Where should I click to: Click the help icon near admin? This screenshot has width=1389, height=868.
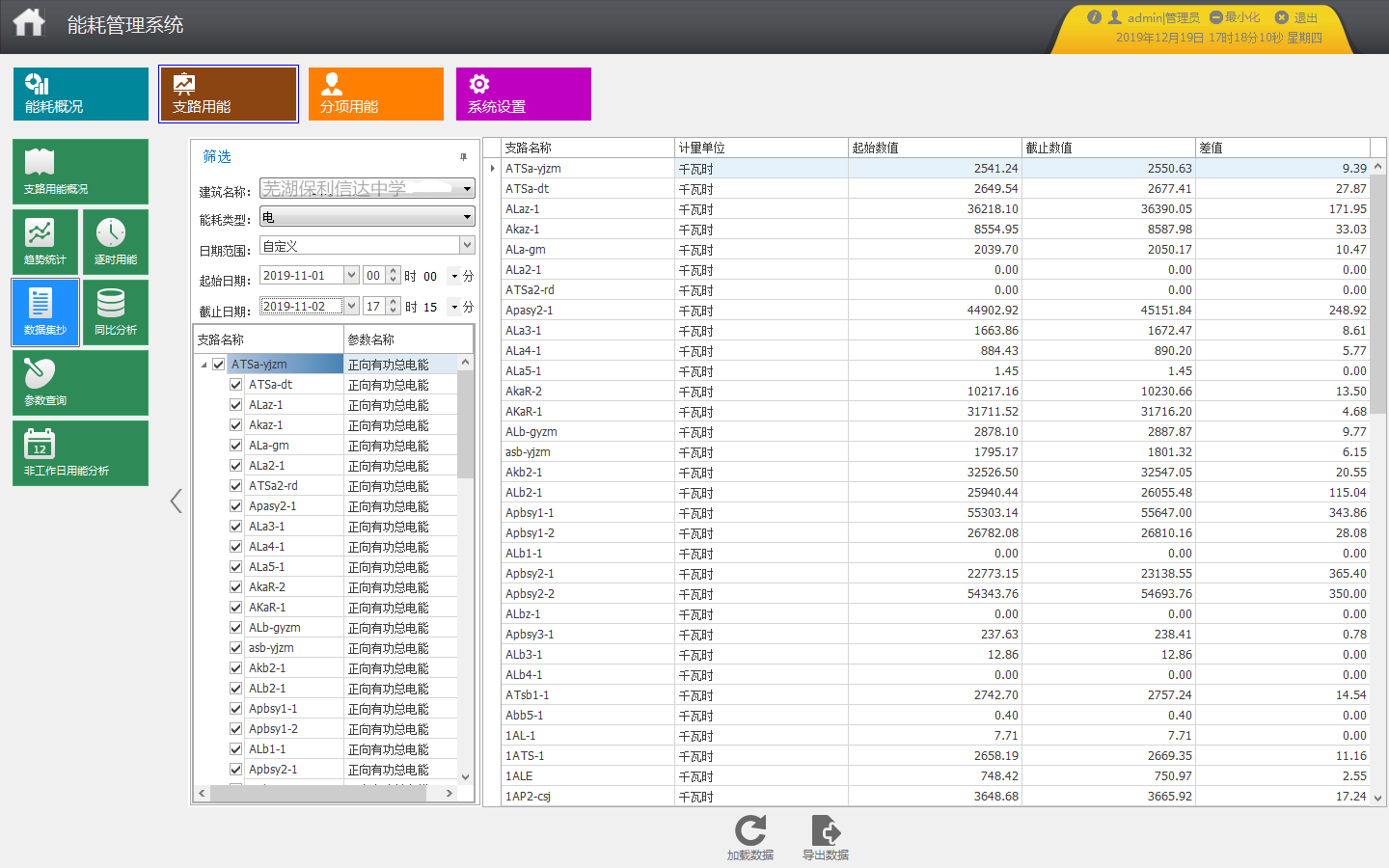point(1094,16)
